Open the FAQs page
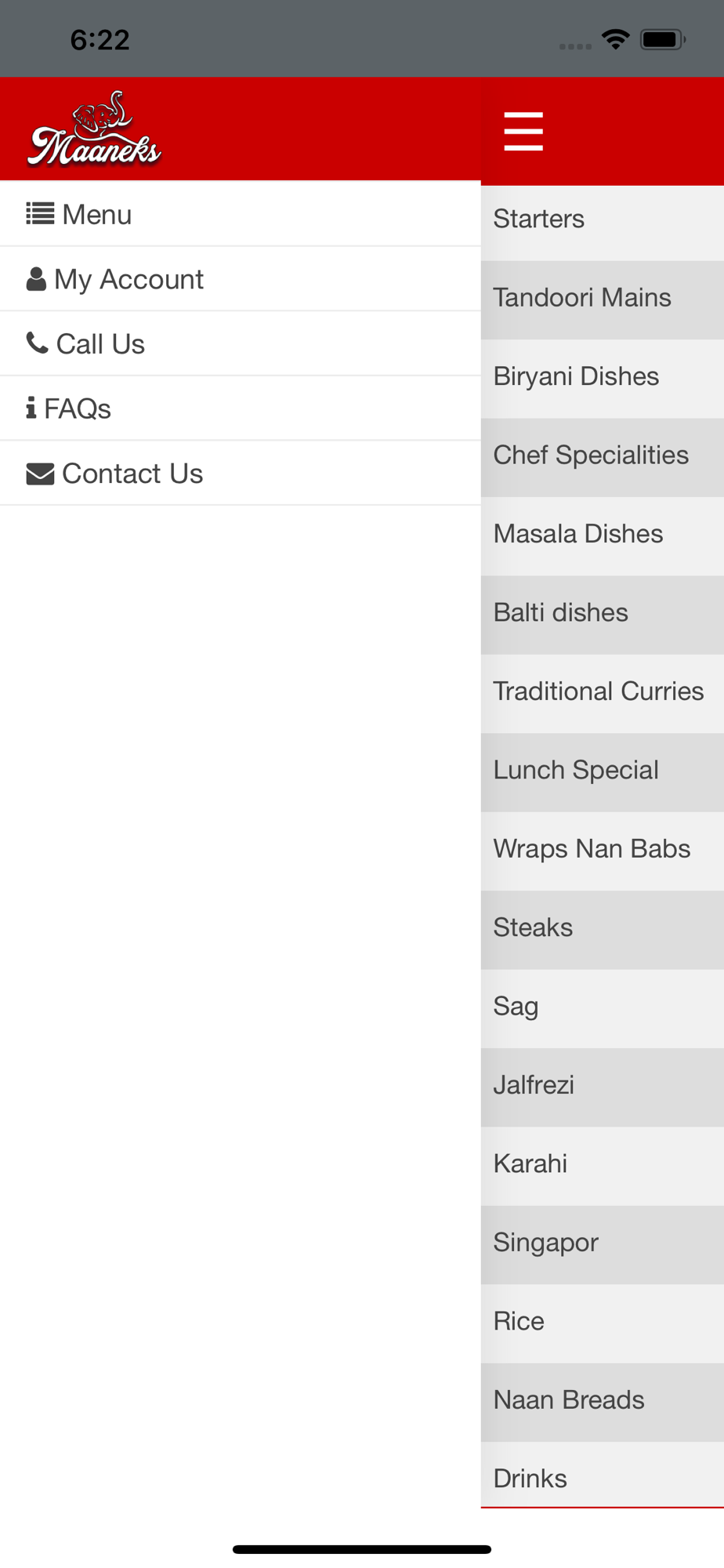This screenshot has height=1568, width=724. pos(78,408)
